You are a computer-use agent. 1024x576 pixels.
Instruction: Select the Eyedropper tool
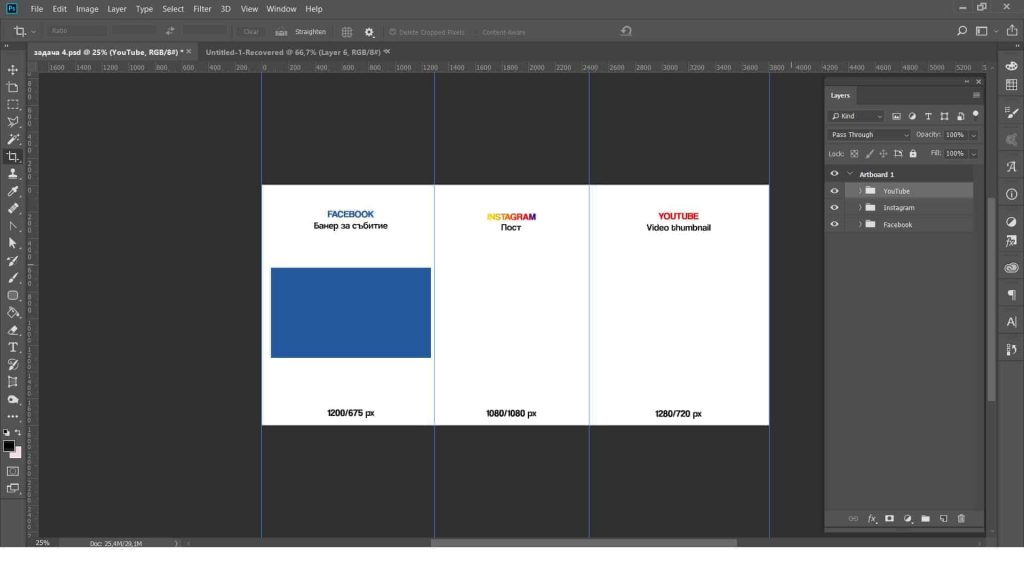[12, 191]
